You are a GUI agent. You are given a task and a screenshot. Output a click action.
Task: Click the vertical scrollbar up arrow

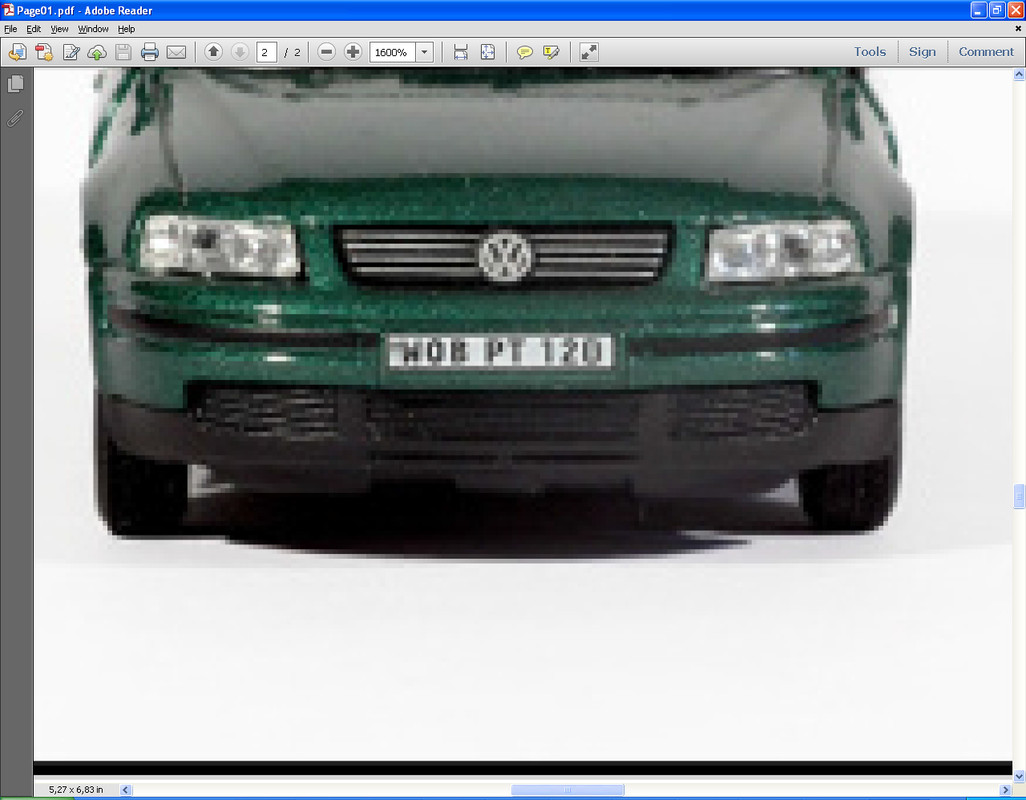(1019, 75)
